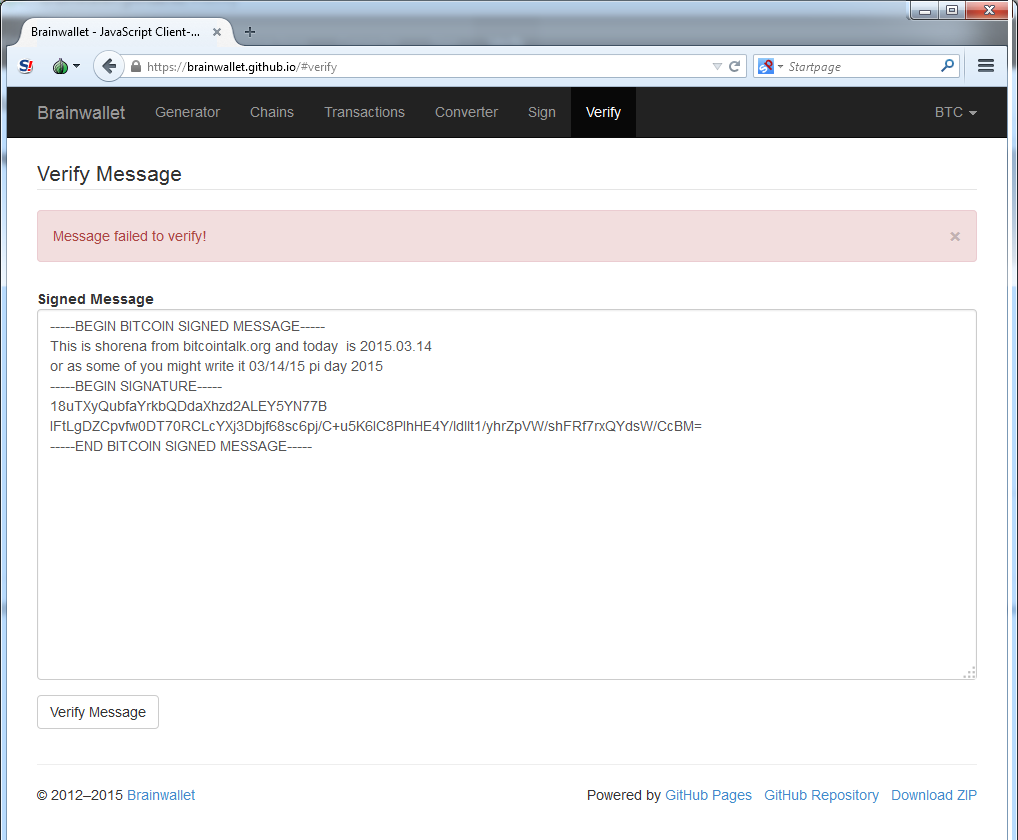Switch to the Sign tab
1018x840 pixels.
point(541,112)
